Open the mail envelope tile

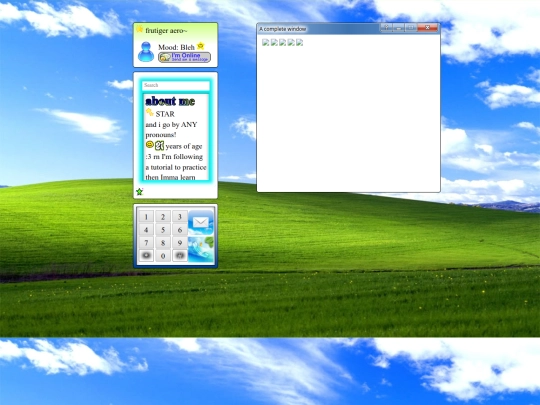[x=201, y=222]
